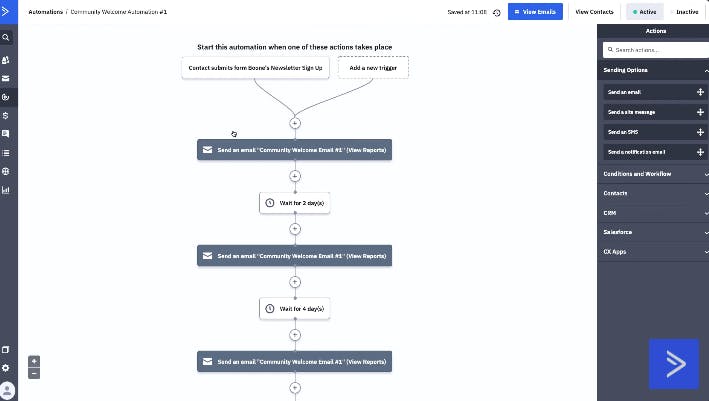
Task: Click the revision history clock icon
Action: click(496, 13)
